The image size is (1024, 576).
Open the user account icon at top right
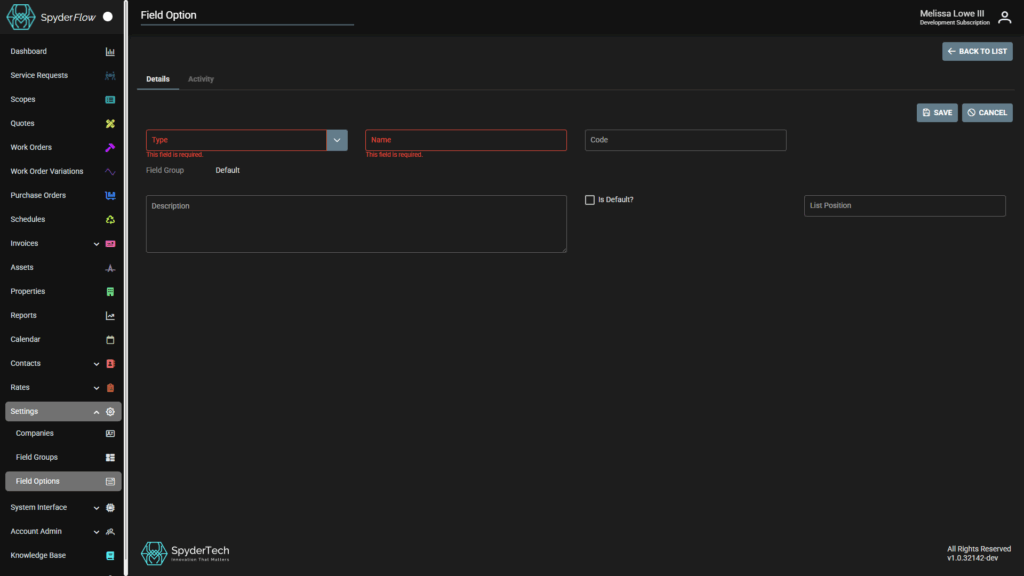pyautogui.click(x=1004, y=17)
